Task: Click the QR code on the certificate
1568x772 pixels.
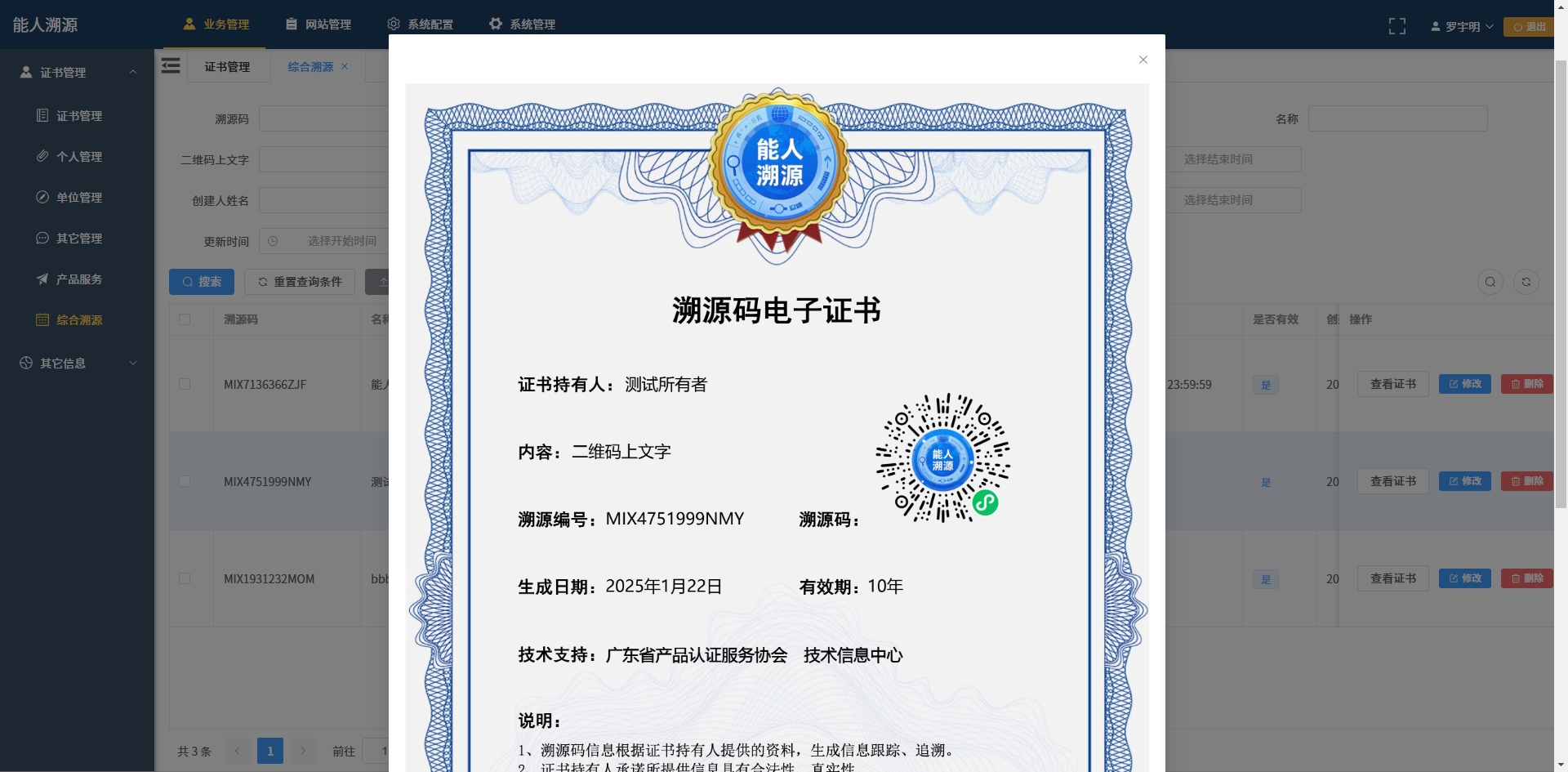Action: coord(942,458)
